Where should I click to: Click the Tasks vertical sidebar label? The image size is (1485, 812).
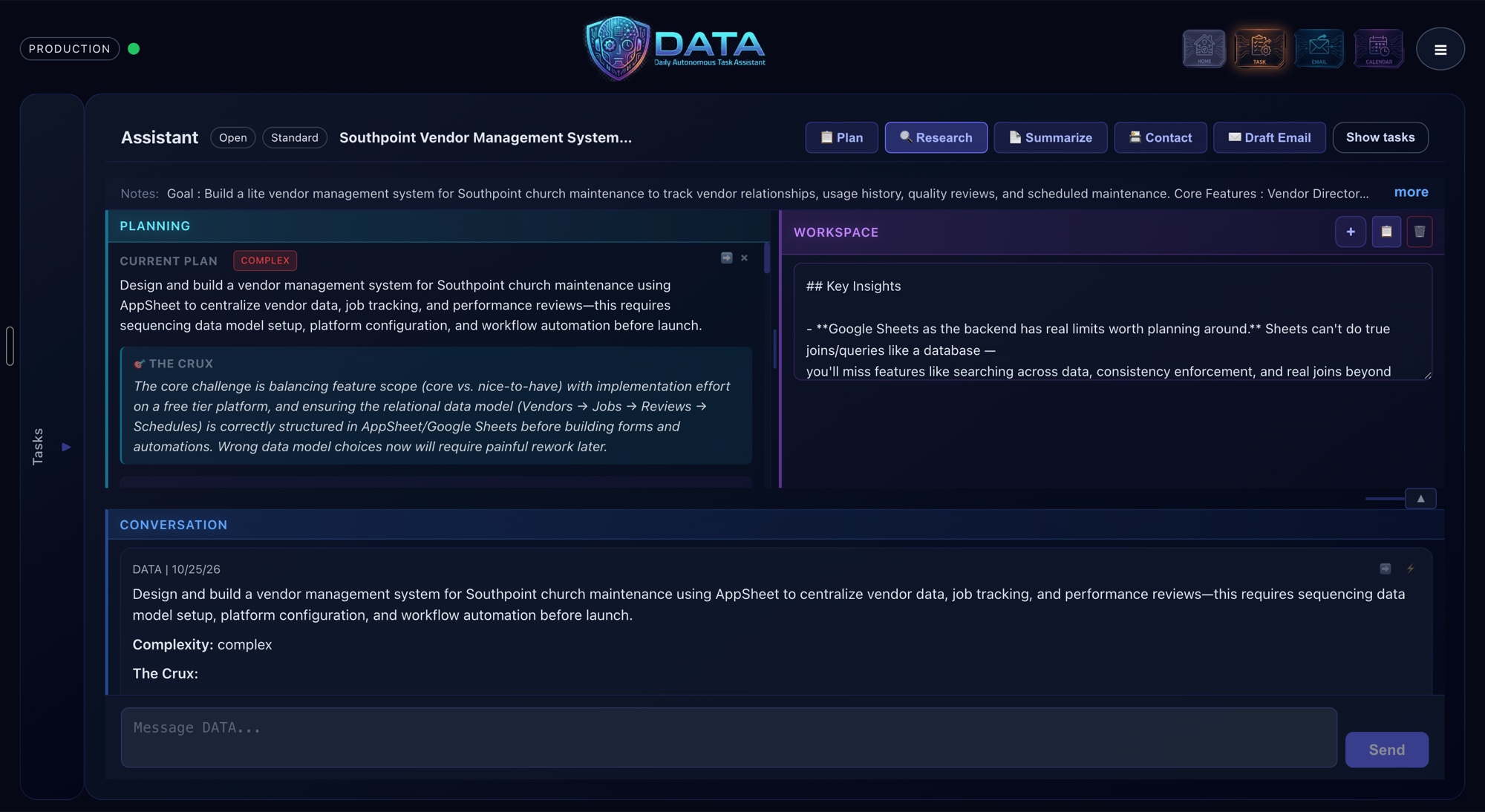coord(38,447)
